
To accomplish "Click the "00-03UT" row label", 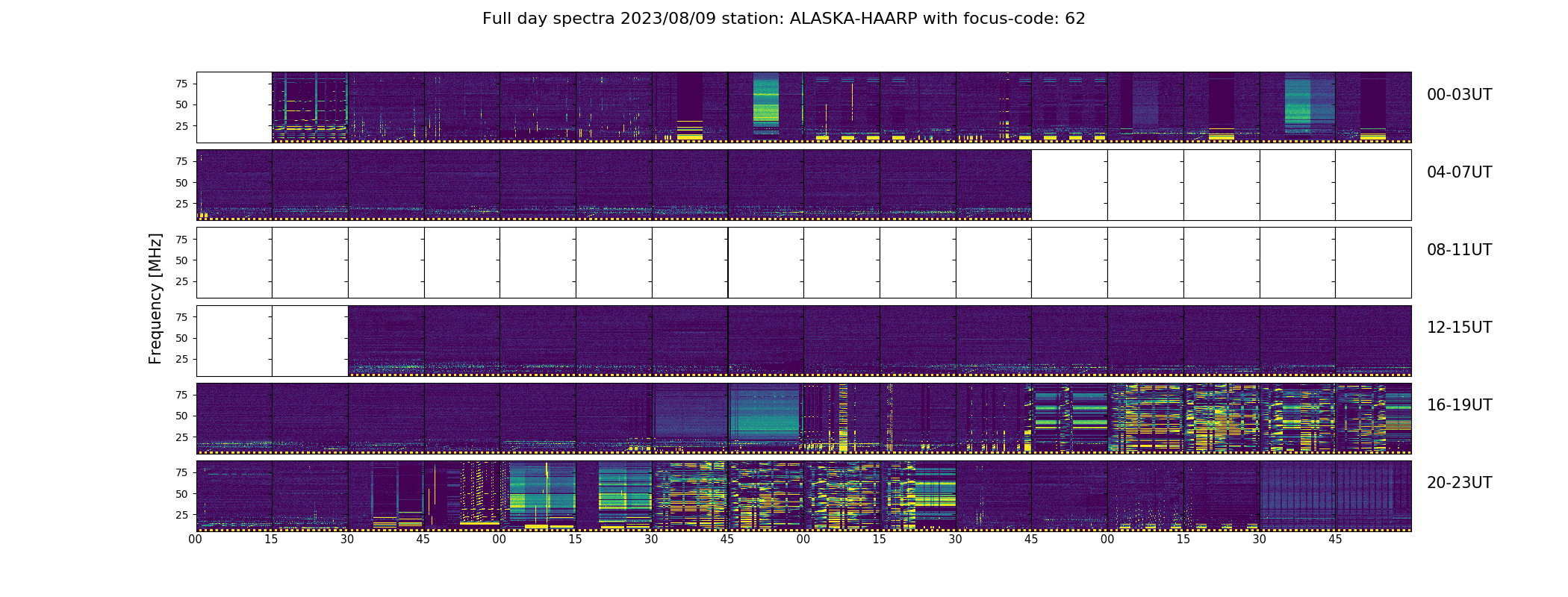I will (x=1459, y=95).
